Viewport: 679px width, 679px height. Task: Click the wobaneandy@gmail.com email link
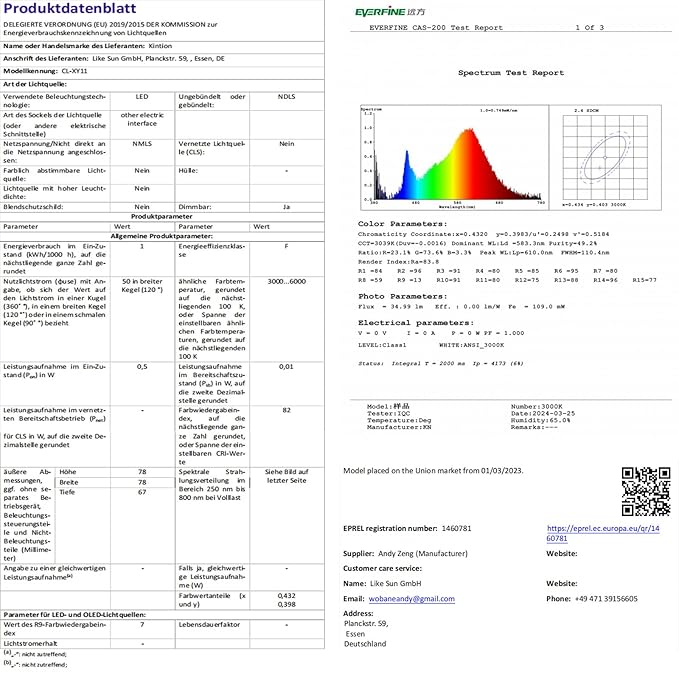[412, 598]
